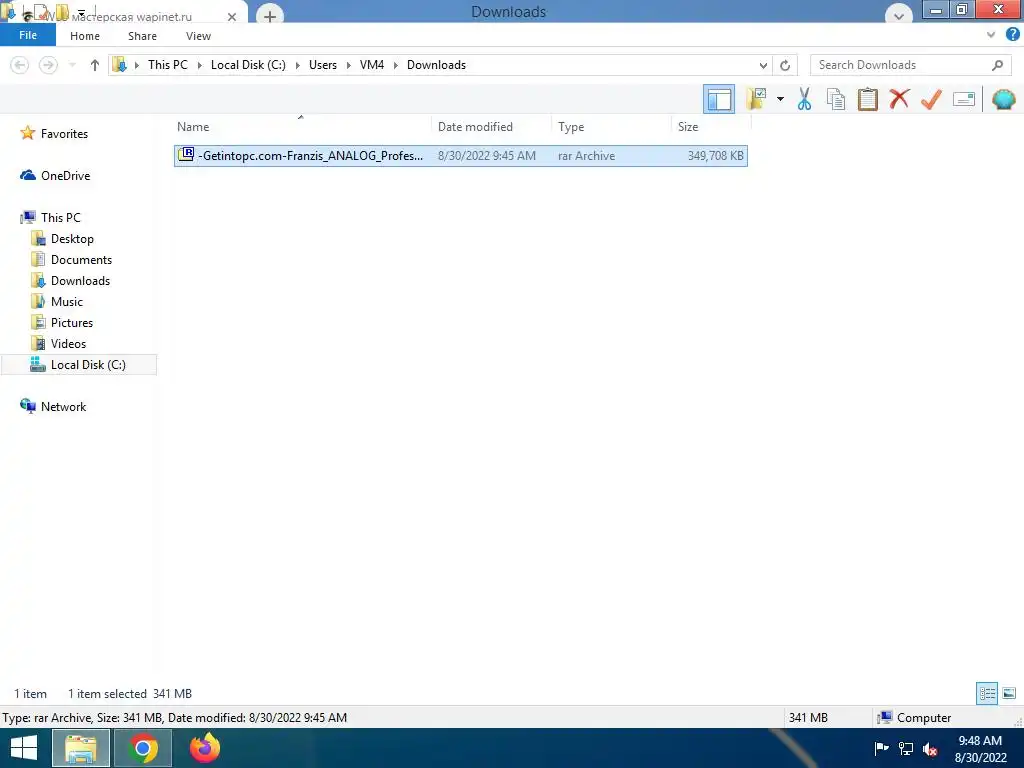The image size is (1024, 768).
Task: Cut the selected file with scissors icon
Action: pos(804,99)
